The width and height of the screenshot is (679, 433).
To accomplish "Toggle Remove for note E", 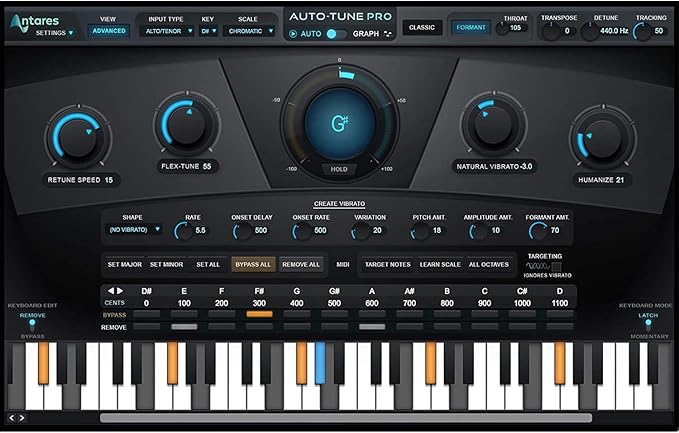I will 184,327.
